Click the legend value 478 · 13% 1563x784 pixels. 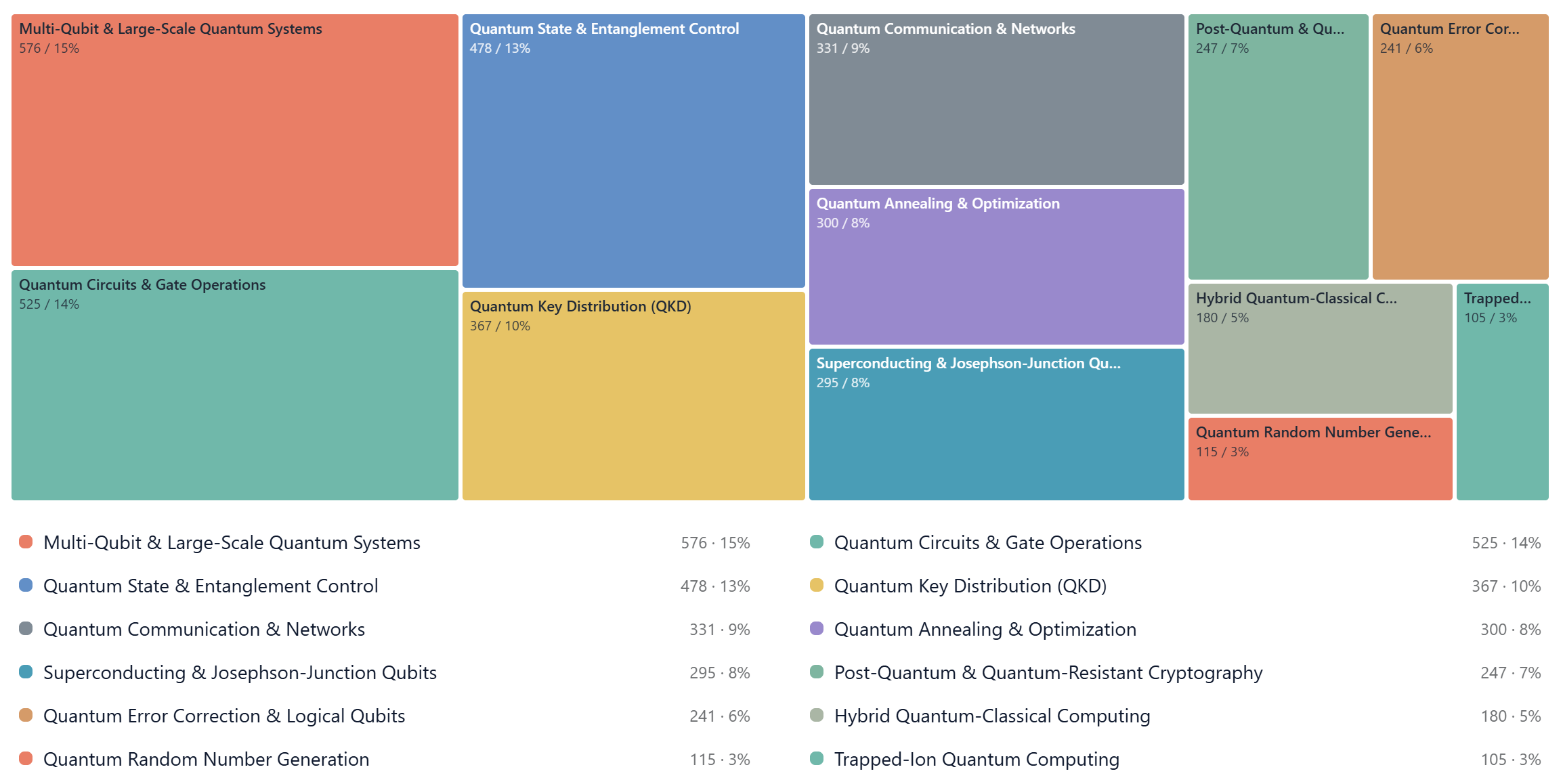pyautogui.click(x=715, y=586)
